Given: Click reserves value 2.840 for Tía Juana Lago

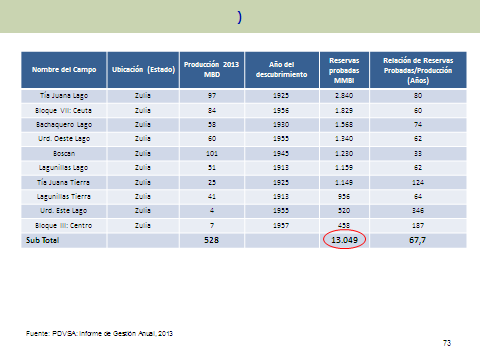Looking at the screenshot, I should point(344,96).
